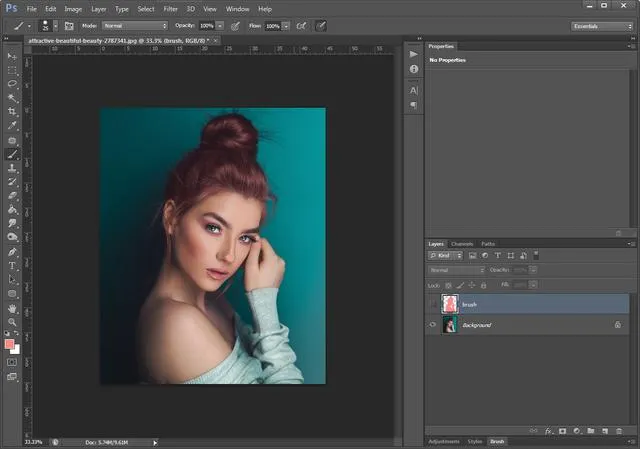
Task: Select the Ellipse shape tool
Action: pos(12,293)
